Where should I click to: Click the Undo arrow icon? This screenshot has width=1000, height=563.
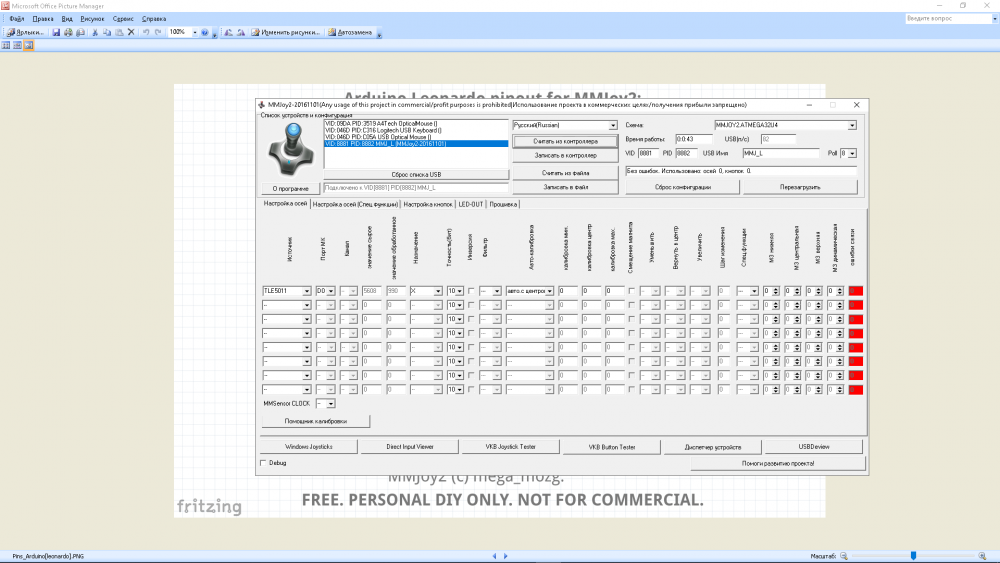point(146,32)
